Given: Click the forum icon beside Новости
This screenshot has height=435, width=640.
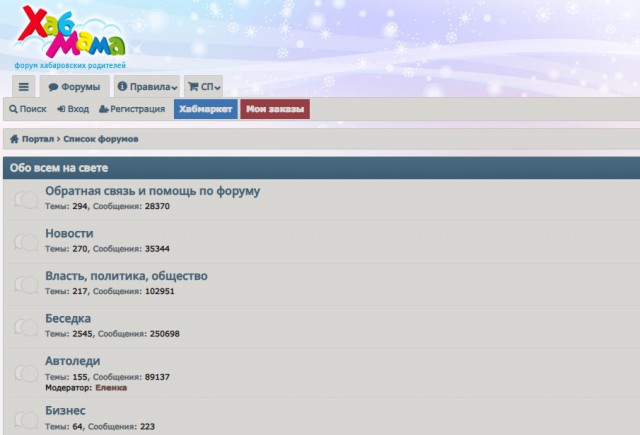Looking at the screenshot, I should click(x=26, y=242).
